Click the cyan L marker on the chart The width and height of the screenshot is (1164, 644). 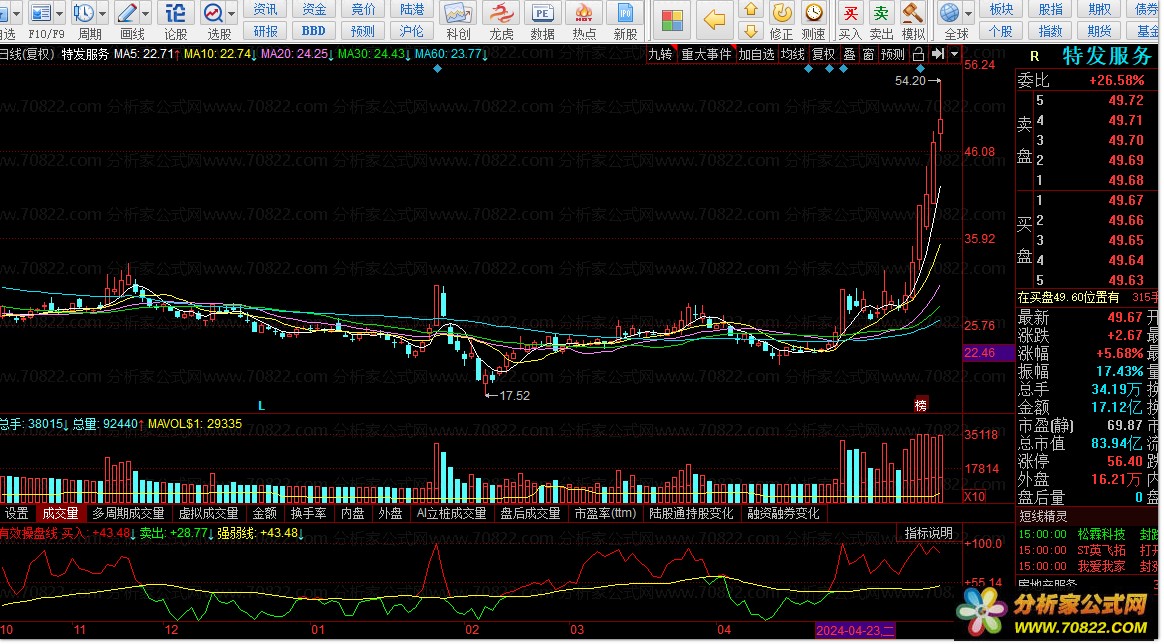(x=261, y=406)
